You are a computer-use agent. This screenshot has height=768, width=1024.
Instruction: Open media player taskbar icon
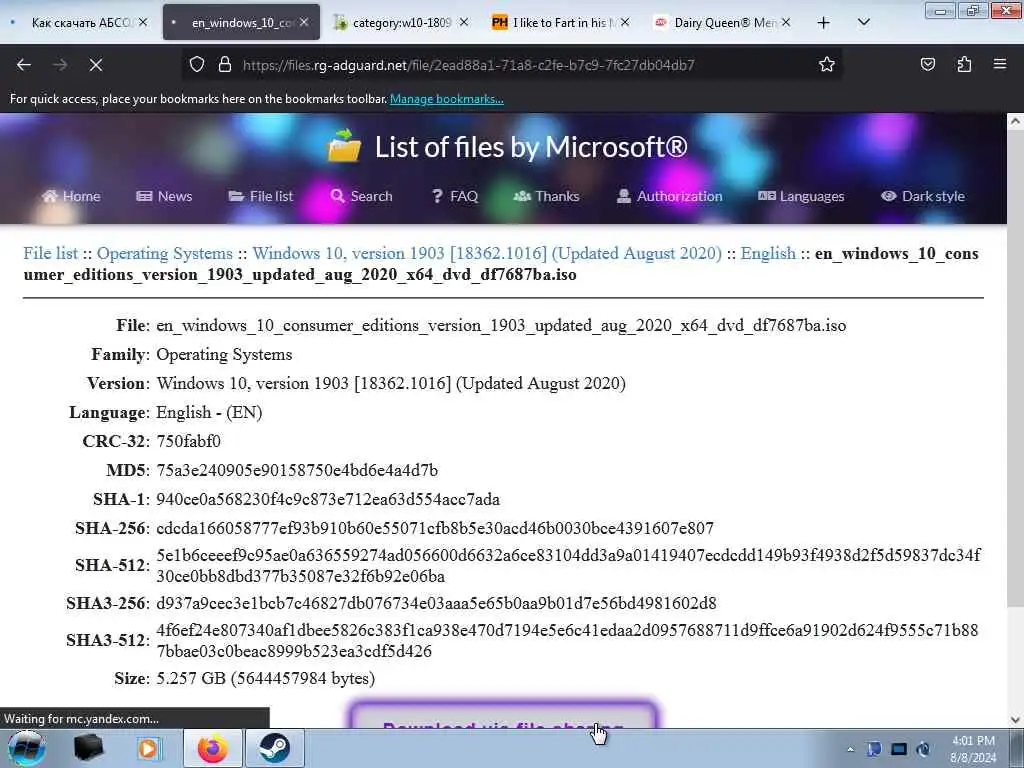point(148,748)
